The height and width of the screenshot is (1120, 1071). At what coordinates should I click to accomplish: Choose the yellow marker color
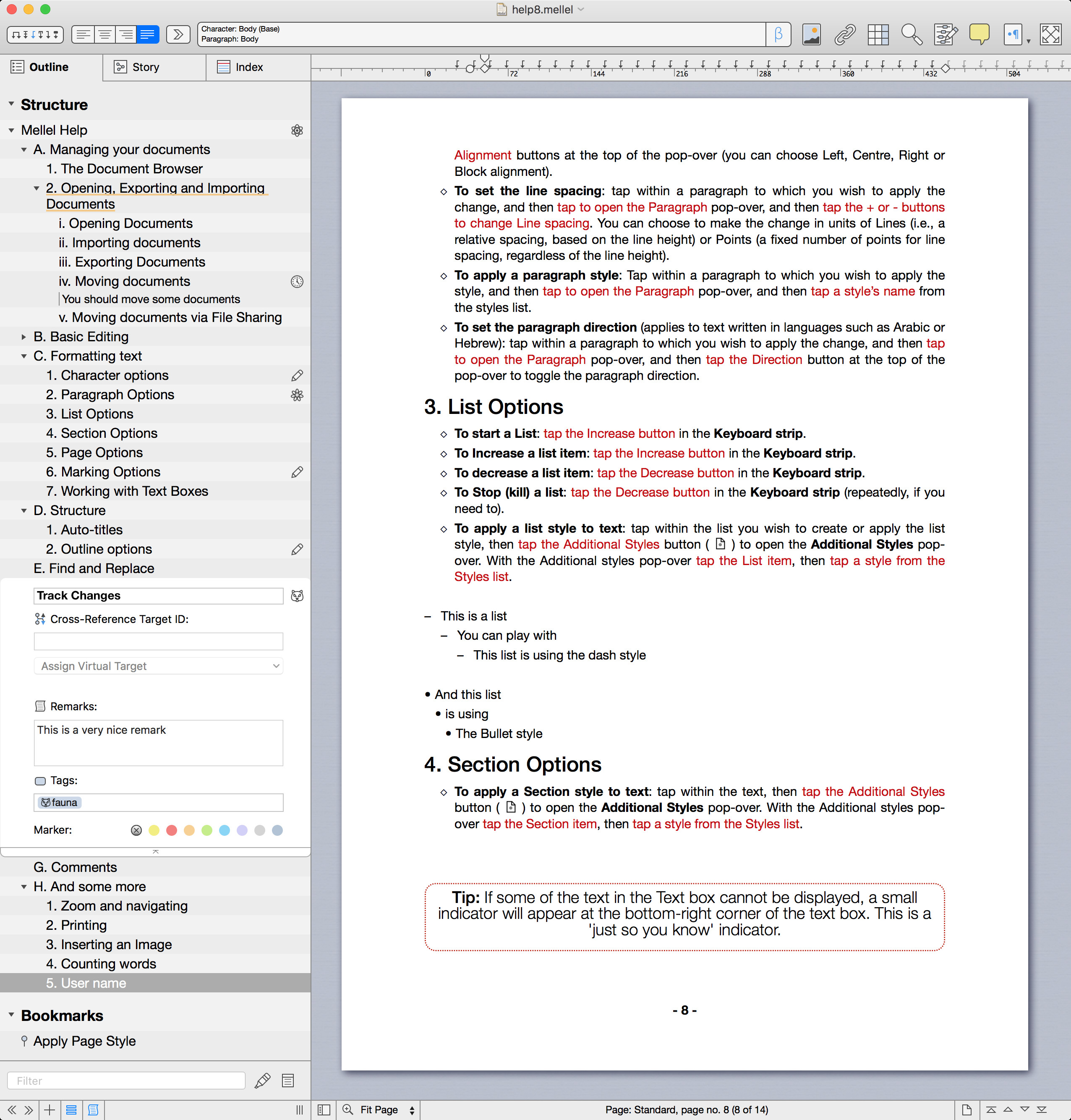[x=154, y=830]
